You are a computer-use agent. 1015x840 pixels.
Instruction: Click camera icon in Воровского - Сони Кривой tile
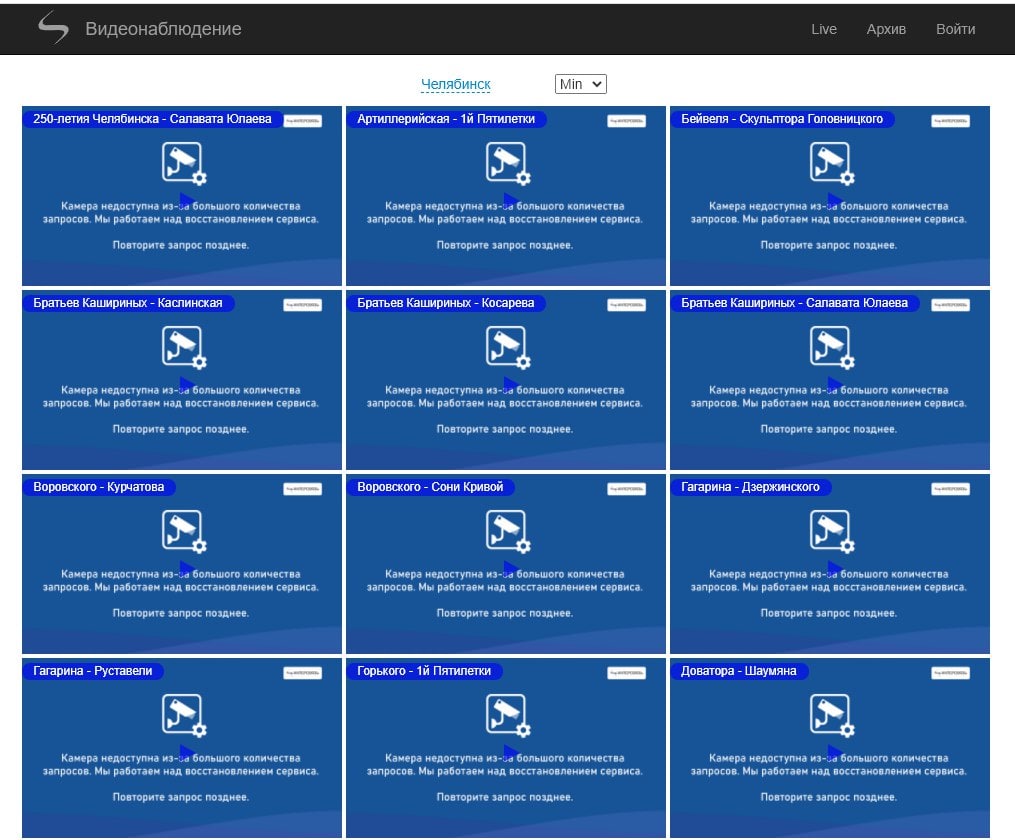(x=508, y=531)
